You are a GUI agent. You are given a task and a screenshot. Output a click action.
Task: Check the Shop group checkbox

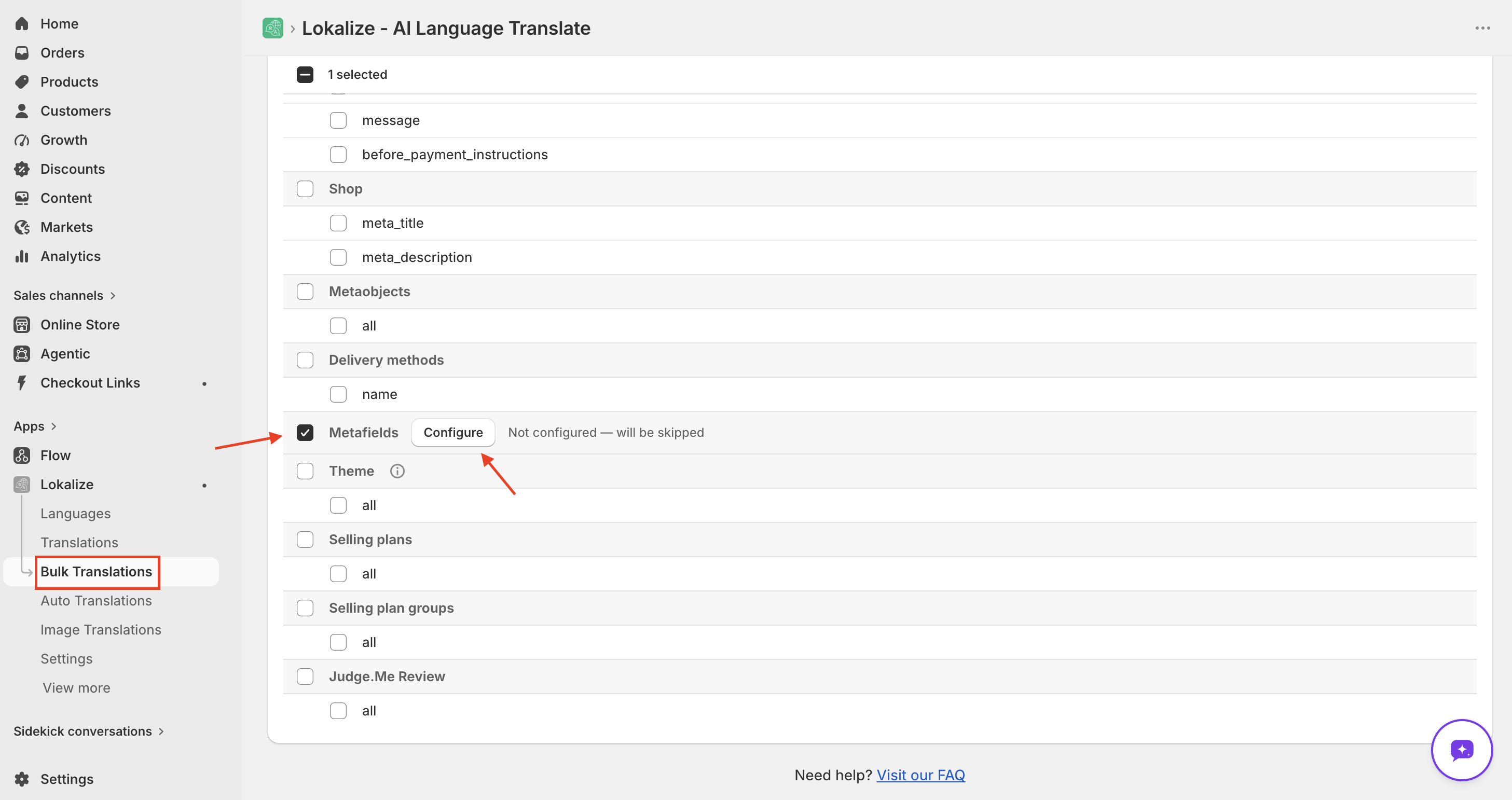pyautogui.click(x=305, y=189)
